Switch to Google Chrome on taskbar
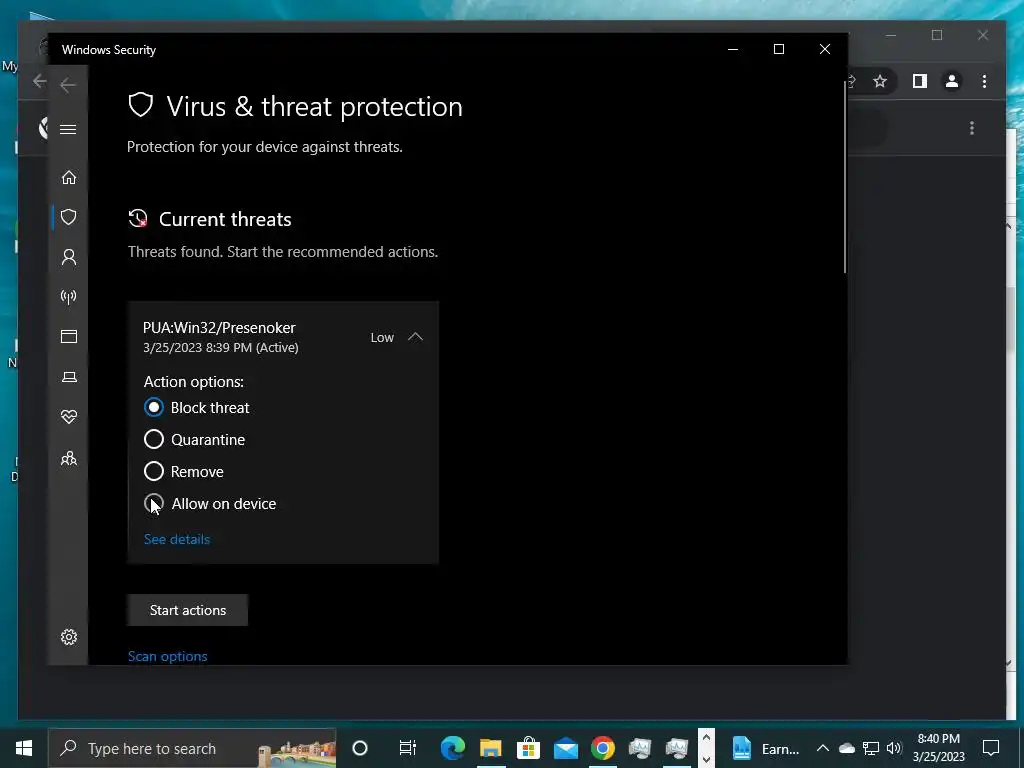The width and height of the screenshot is (1024, 768). click(x=603, y=748)
